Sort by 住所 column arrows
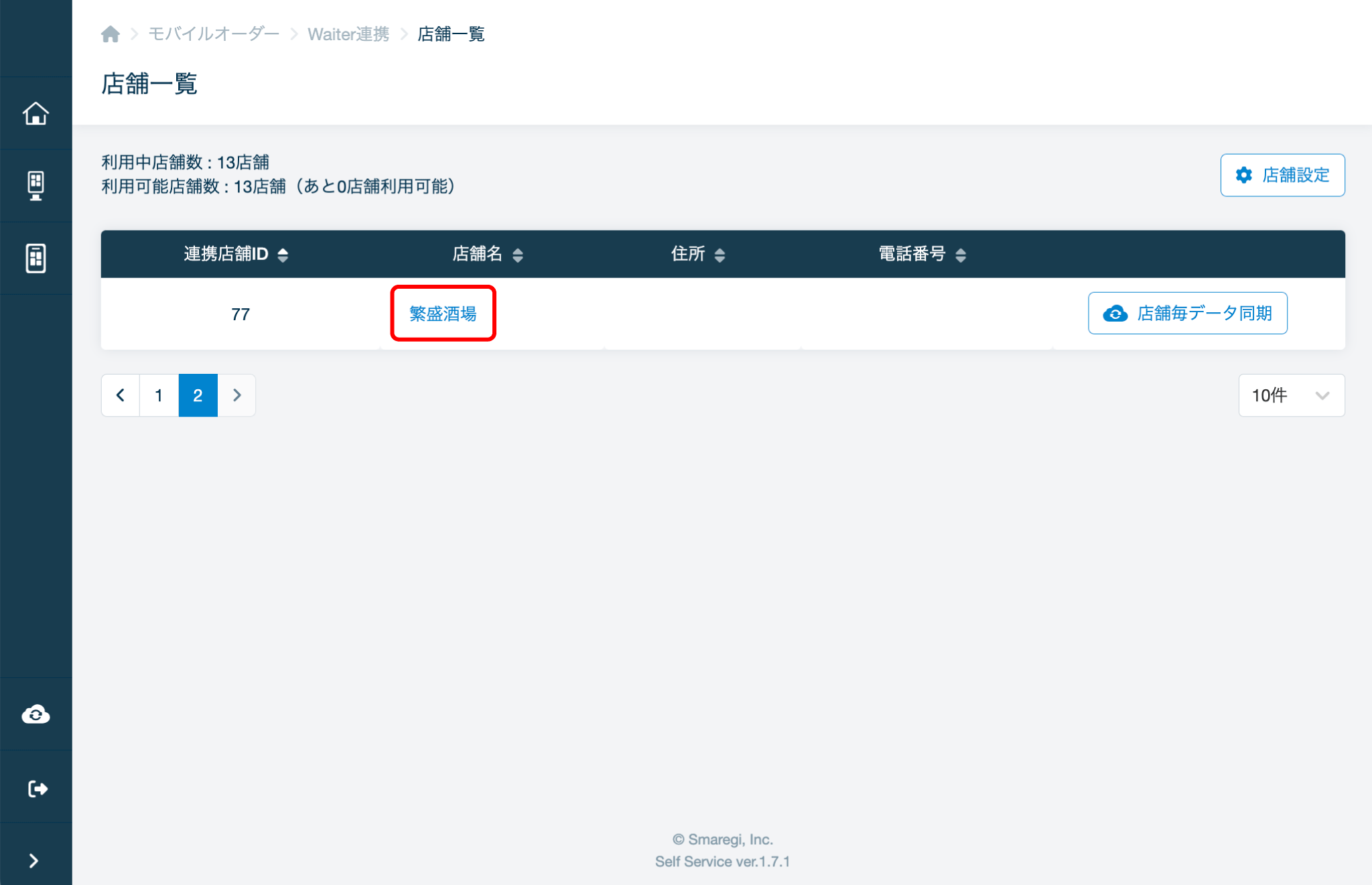 coord(719,255)
